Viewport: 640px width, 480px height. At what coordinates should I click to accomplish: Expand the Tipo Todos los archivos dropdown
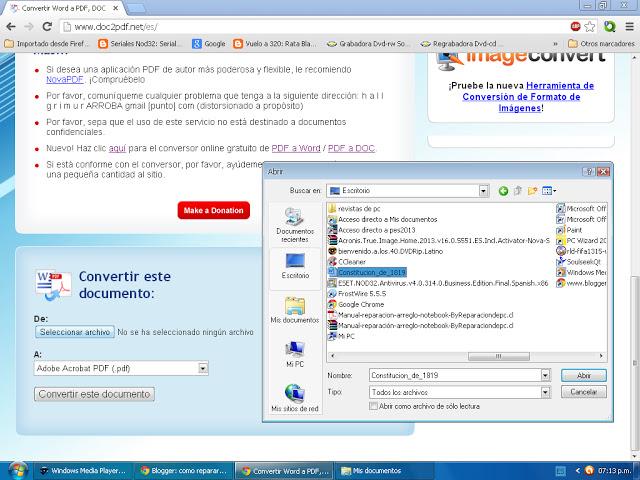(545, 392)
